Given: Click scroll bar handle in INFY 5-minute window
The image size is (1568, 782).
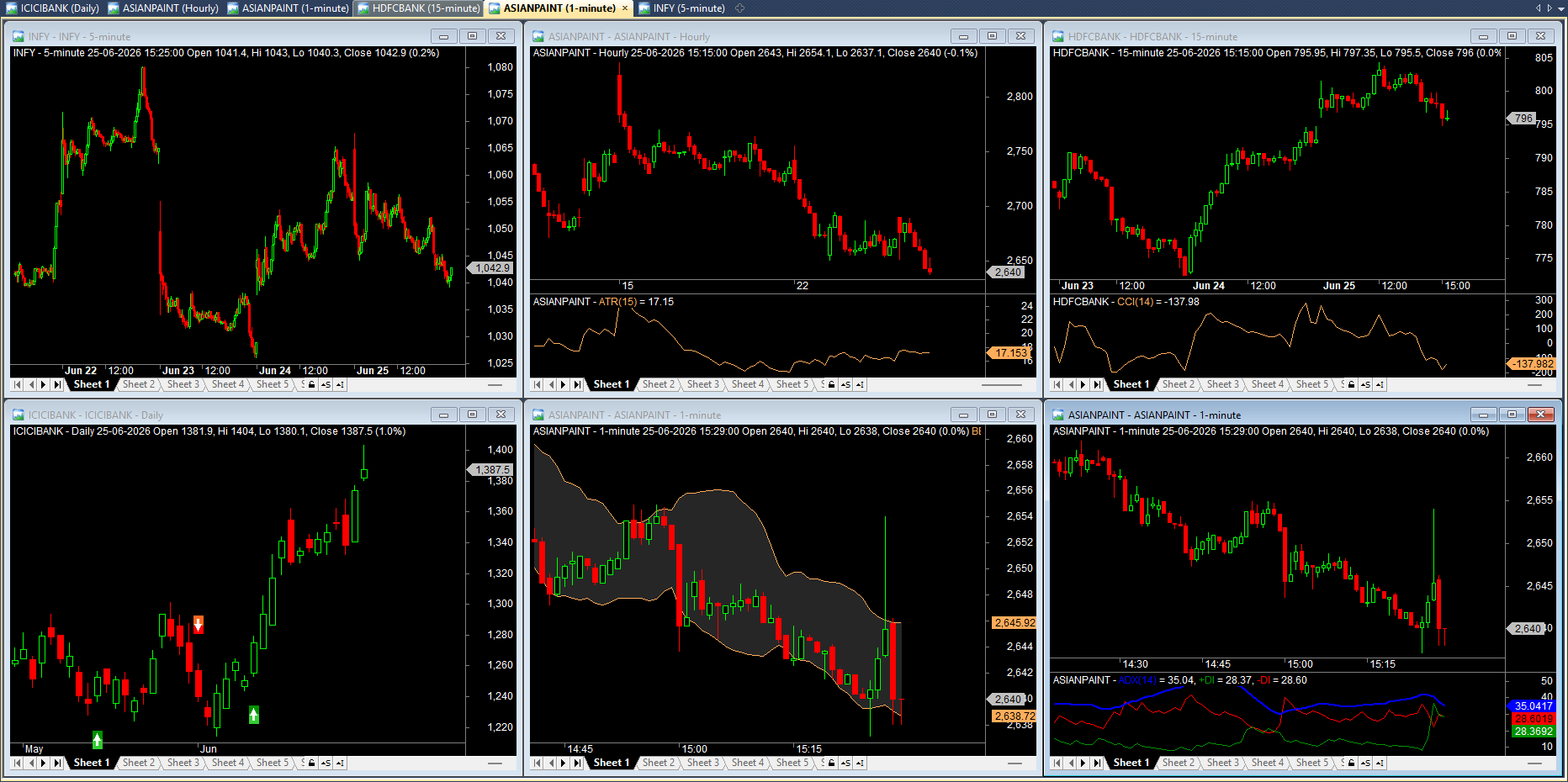Looking at the screenshot, I should click(495, 384).
